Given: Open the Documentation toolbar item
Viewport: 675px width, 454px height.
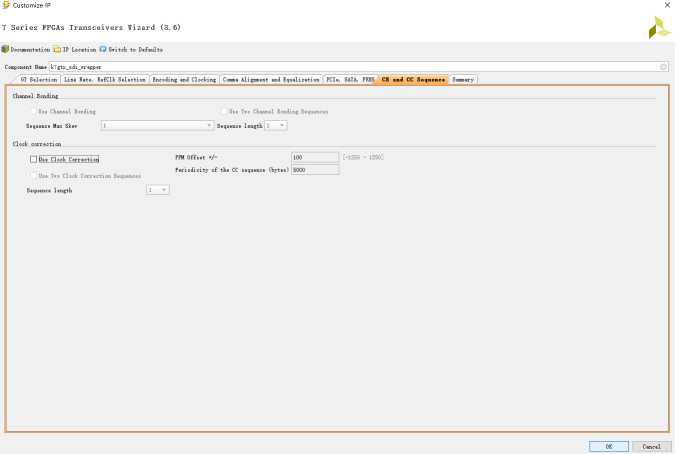Looking at the screenshot, I should point(26,49).
